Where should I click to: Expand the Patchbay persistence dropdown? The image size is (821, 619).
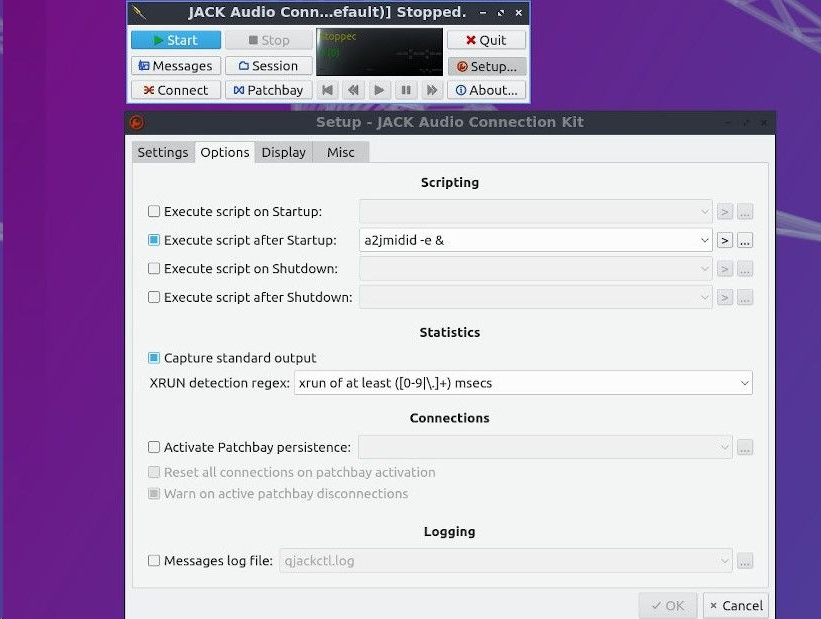coord(725,448)
